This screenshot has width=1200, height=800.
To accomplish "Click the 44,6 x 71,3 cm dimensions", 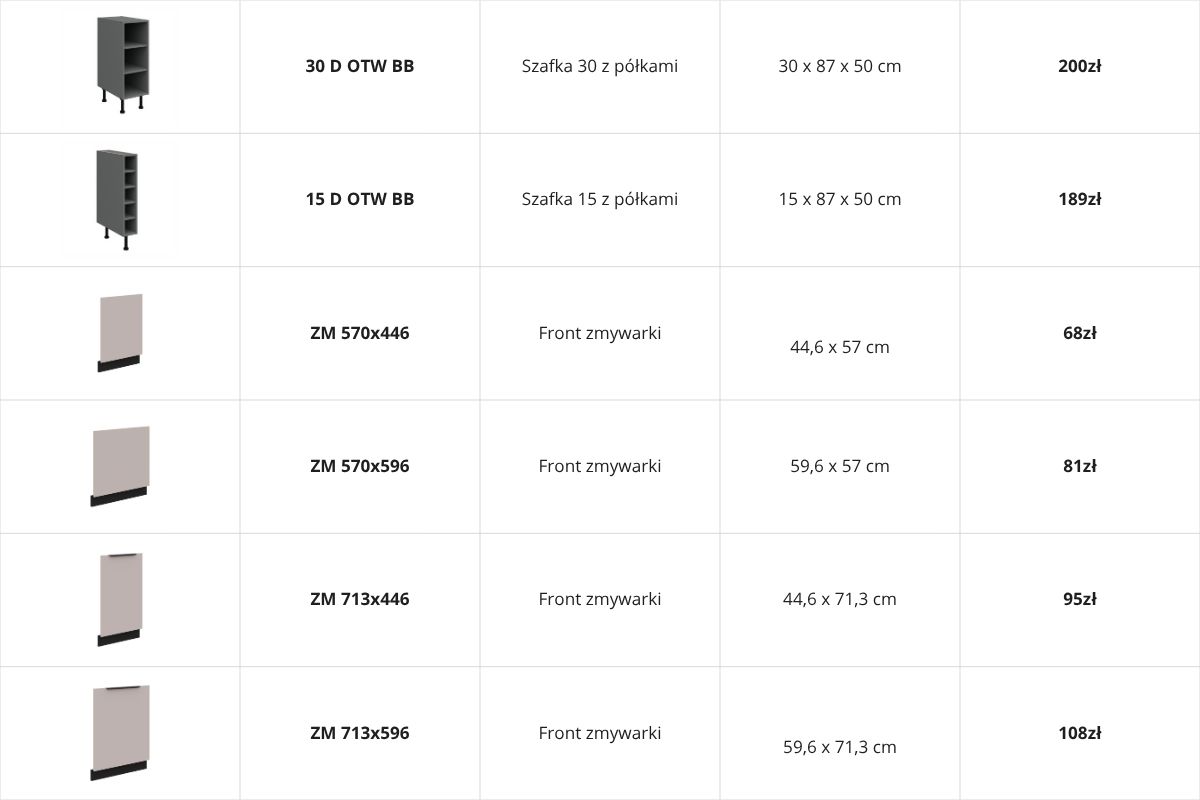I will [x=840, y=599].
